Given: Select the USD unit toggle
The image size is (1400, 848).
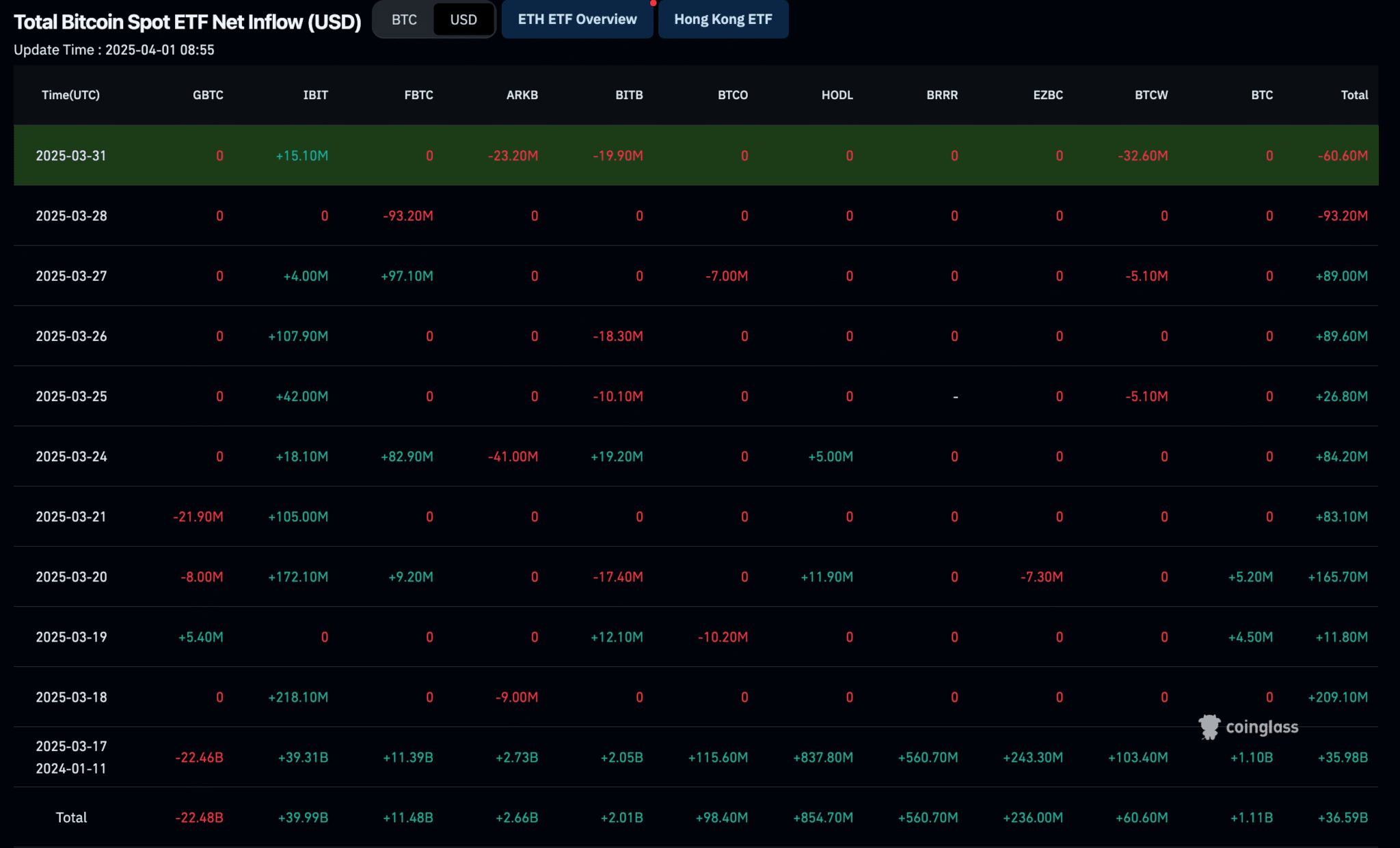Looking at the screenshot, I should (x=463, y=20).
